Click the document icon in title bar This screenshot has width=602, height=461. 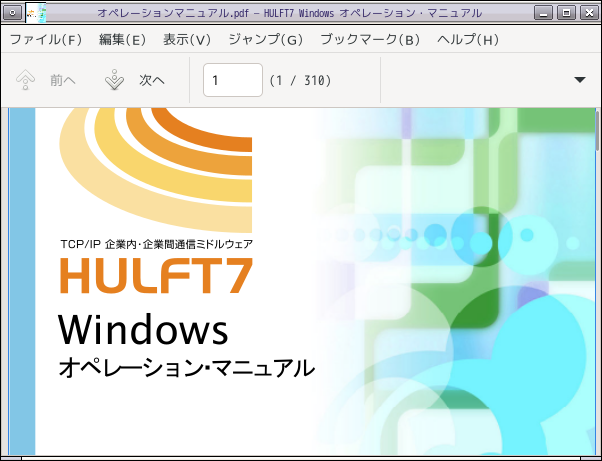pos(36,13)
